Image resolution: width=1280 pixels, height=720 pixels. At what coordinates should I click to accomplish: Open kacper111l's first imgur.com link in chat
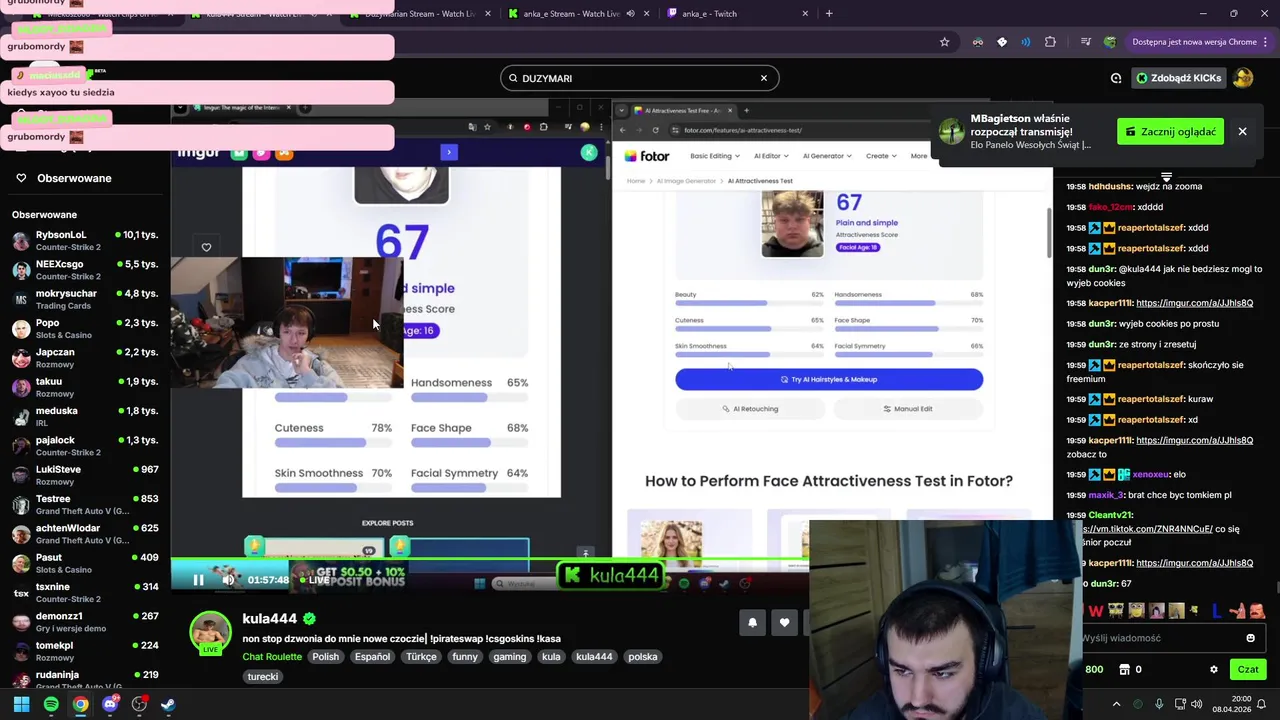point(1194,303)
